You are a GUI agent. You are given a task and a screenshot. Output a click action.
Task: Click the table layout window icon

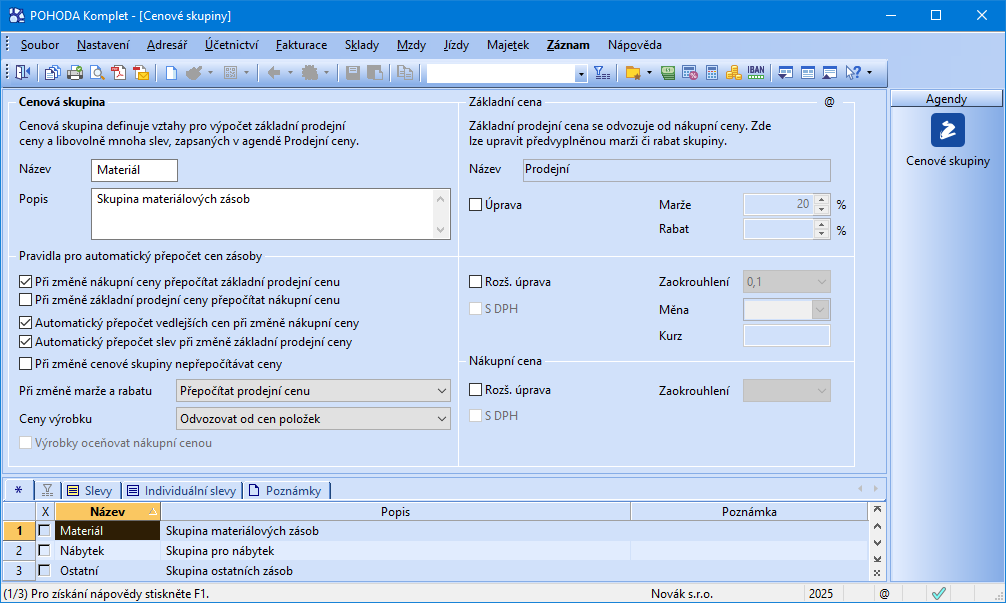[x=808, y=72]
